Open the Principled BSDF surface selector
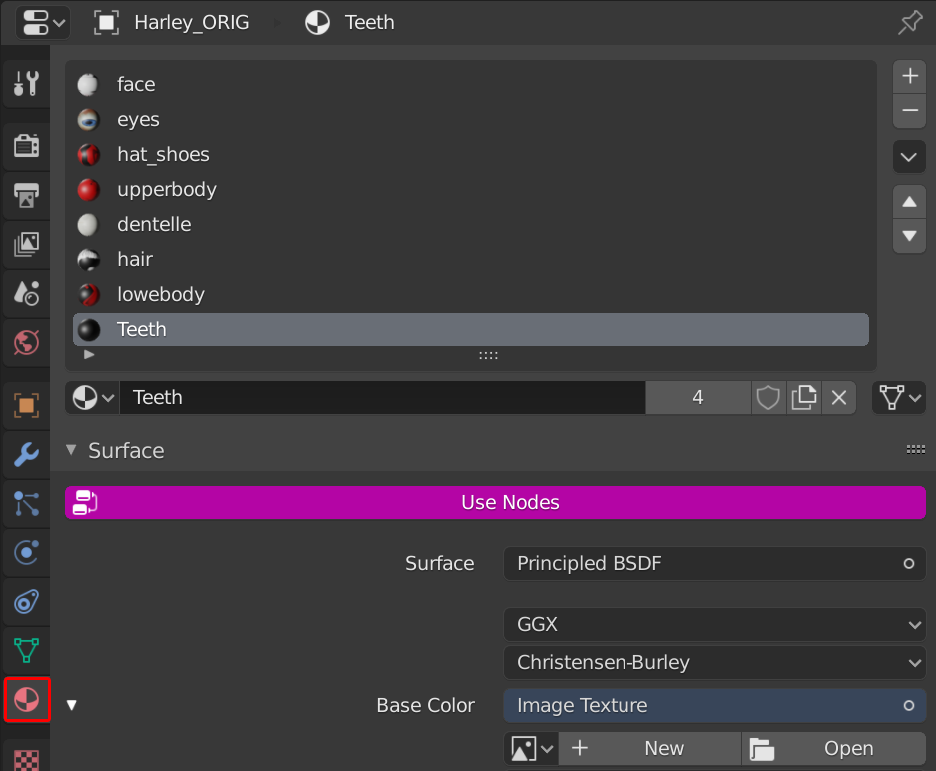 click(x=715, y=563)
